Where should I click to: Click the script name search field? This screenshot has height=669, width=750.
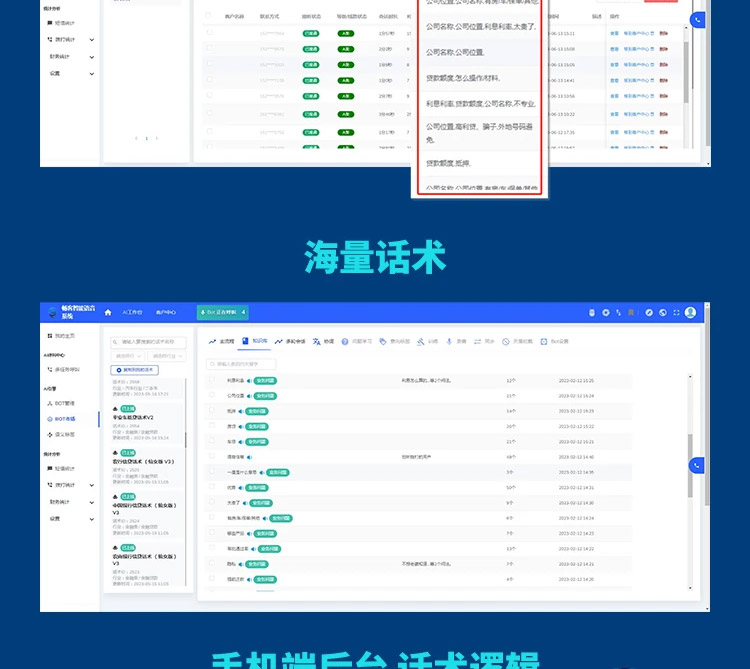148,342
